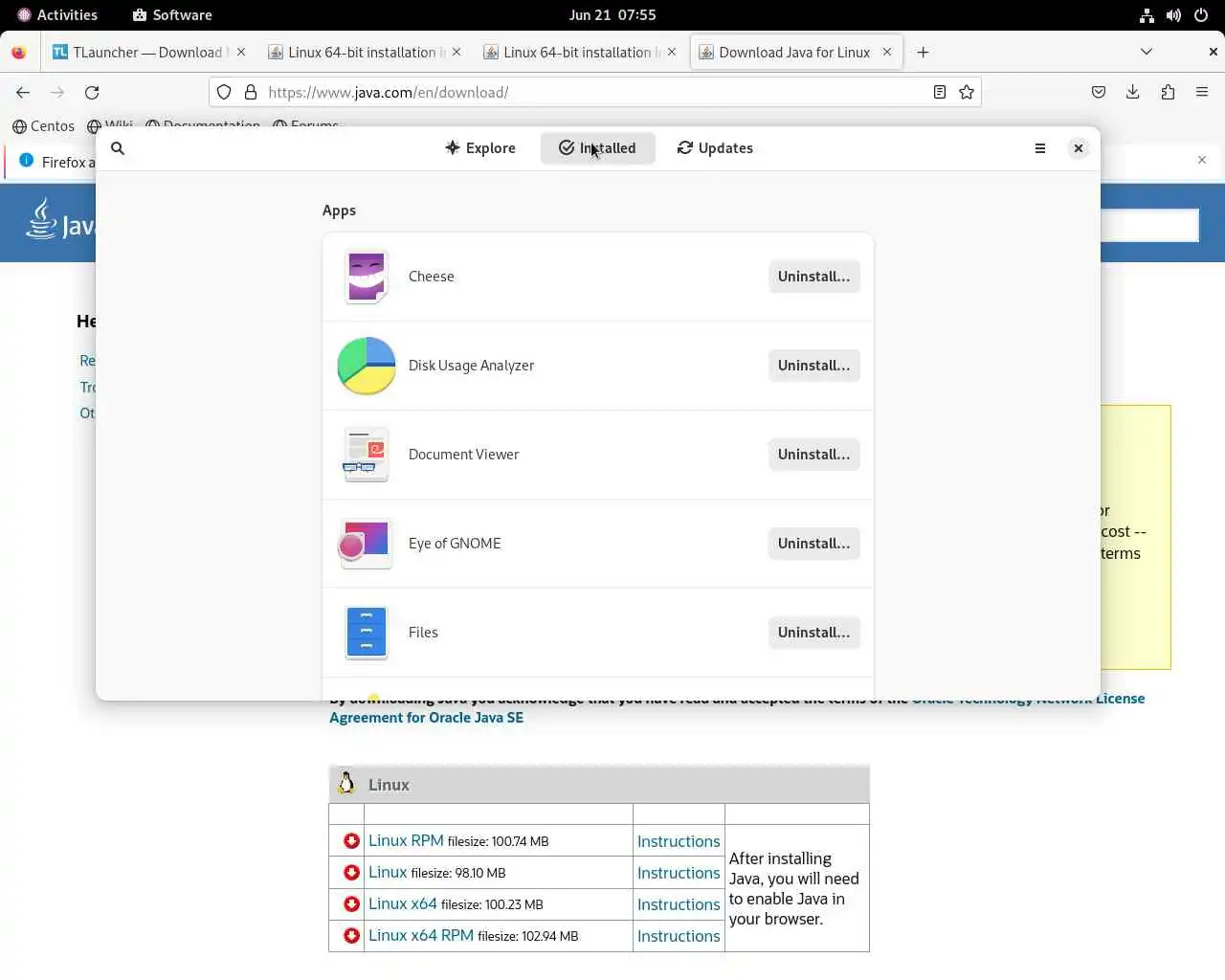This screenshot has width=1225, height=980.
Task: Select the Cheese app name
Action: coord(431,277)
